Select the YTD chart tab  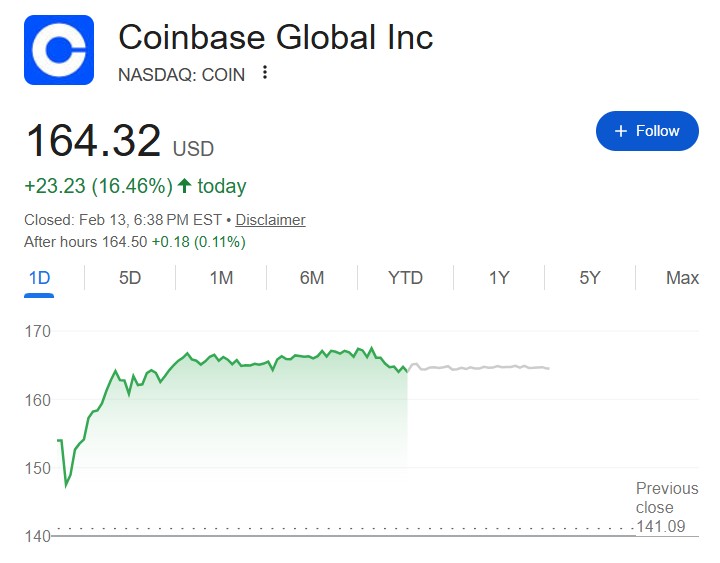(405, 278)
